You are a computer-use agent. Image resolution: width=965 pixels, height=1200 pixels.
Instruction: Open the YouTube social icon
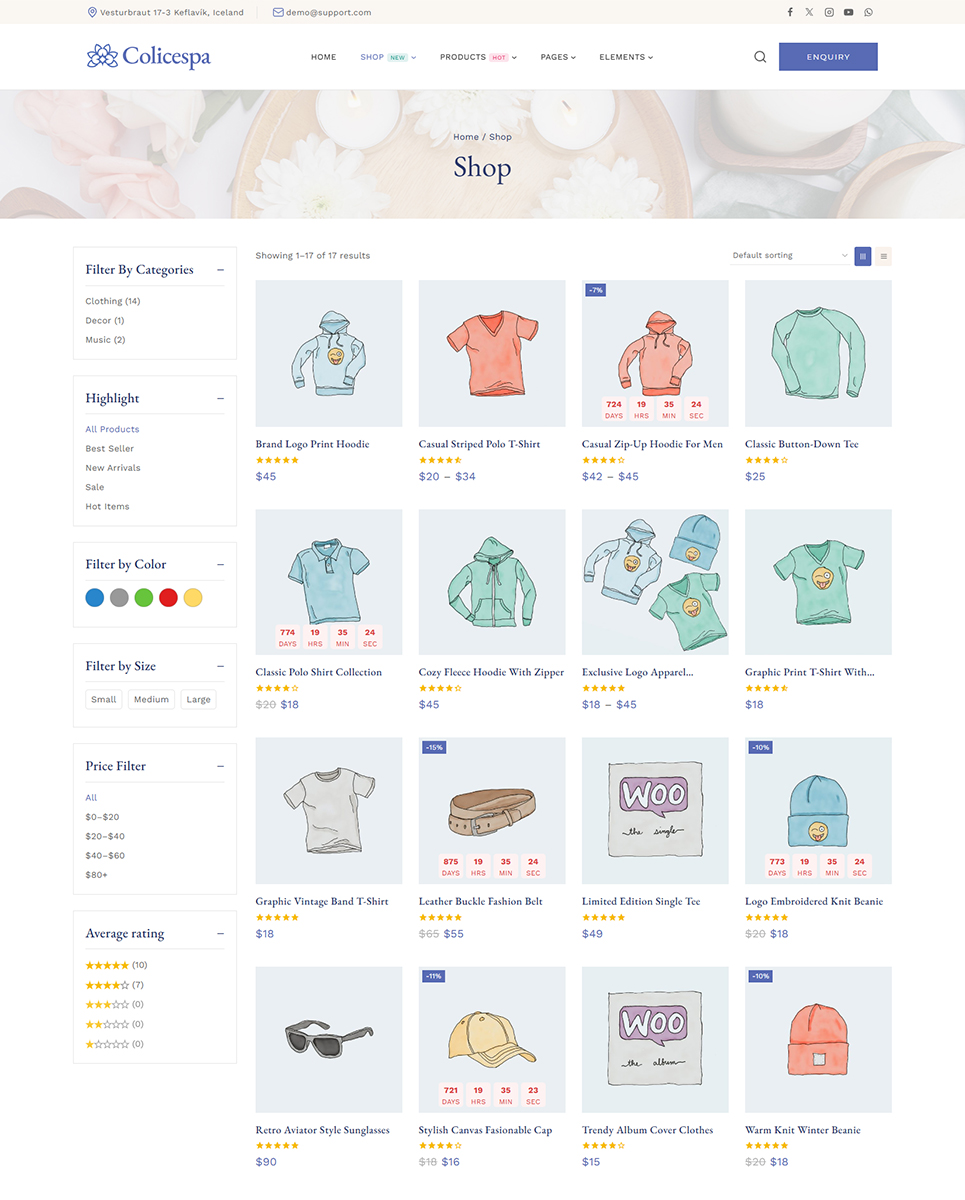pos(848,12)
